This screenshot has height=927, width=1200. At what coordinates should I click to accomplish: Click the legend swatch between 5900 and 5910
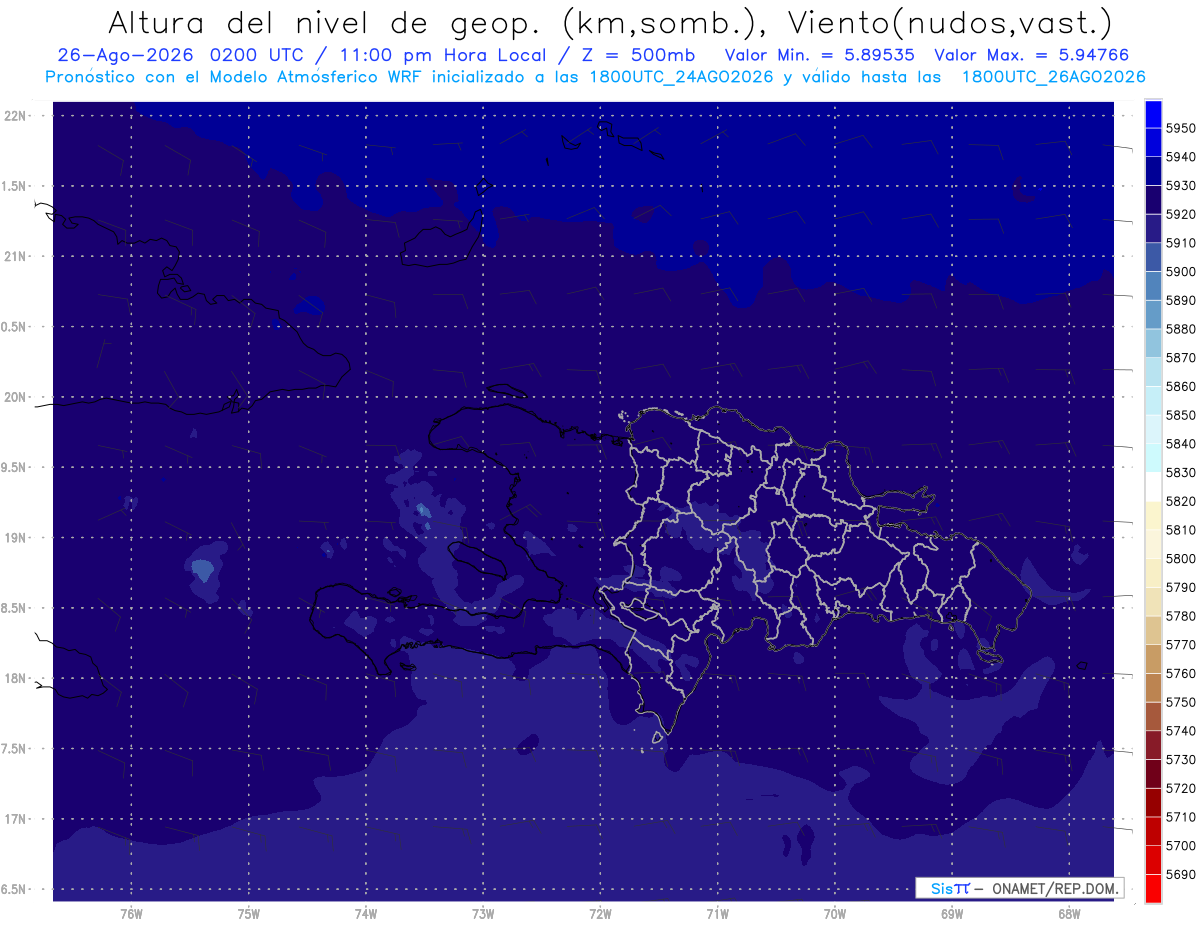[x=1153, y=258]
